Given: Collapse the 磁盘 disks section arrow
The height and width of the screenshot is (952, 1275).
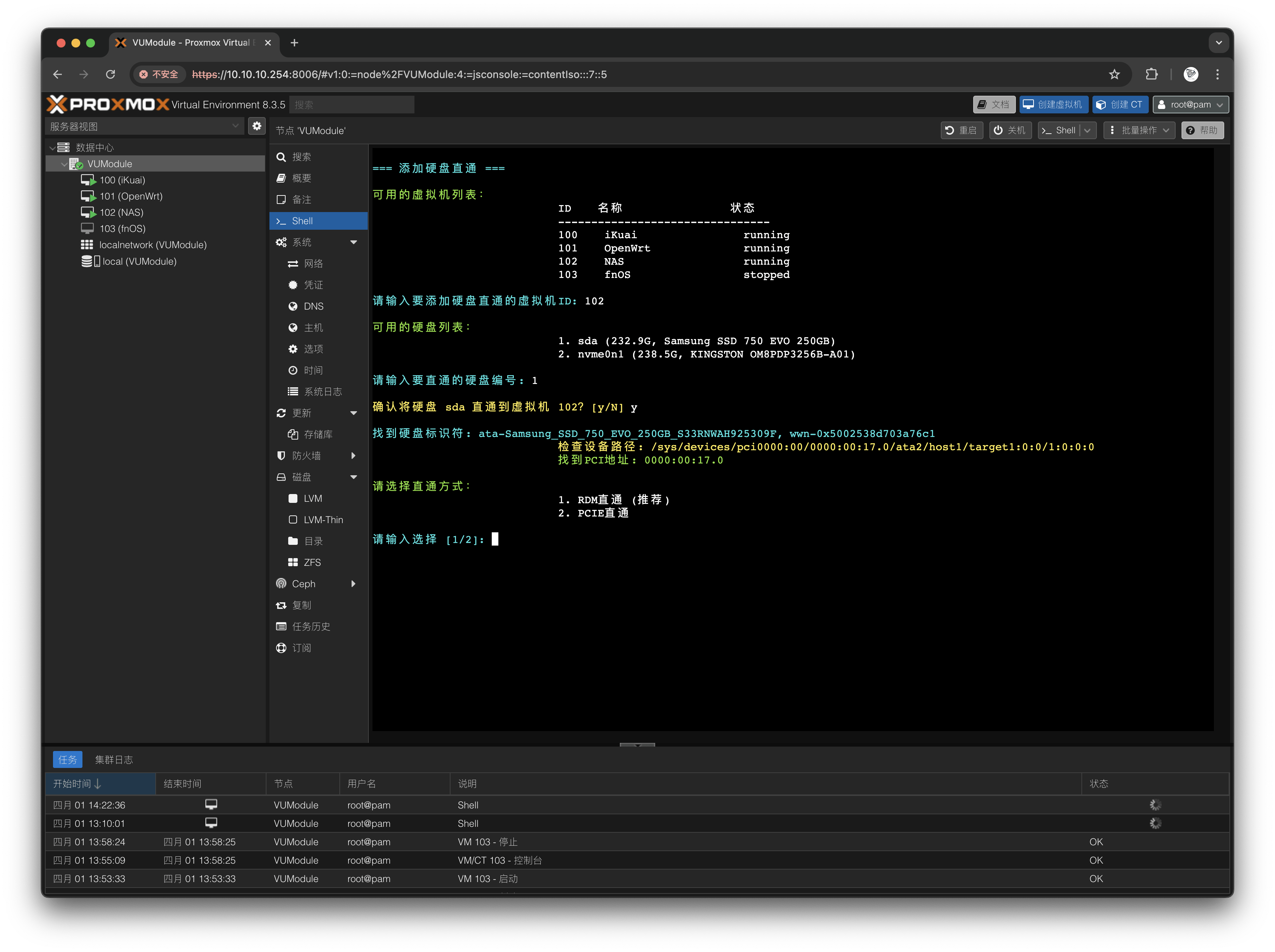Looking at the screenshot, I should [x=354, y=477].
